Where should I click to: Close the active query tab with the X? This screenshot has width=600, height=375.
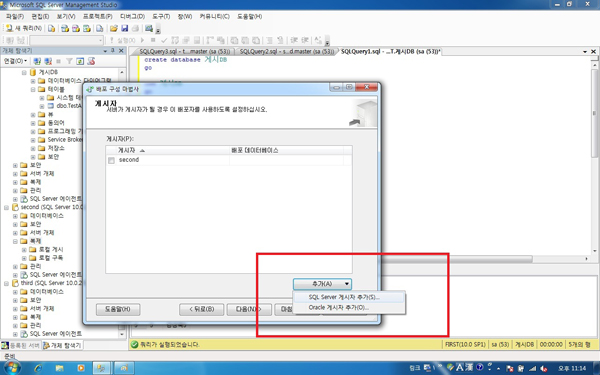593,51
